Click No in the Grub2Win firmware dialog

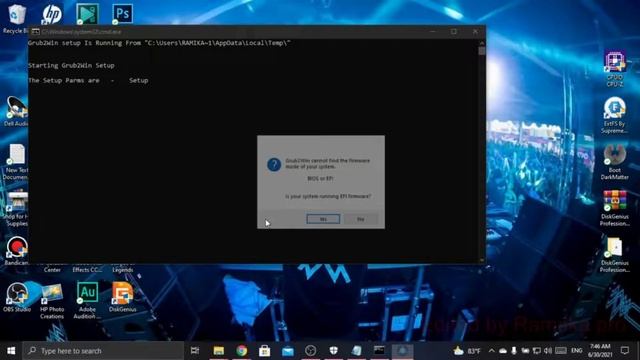pos(360,219)
